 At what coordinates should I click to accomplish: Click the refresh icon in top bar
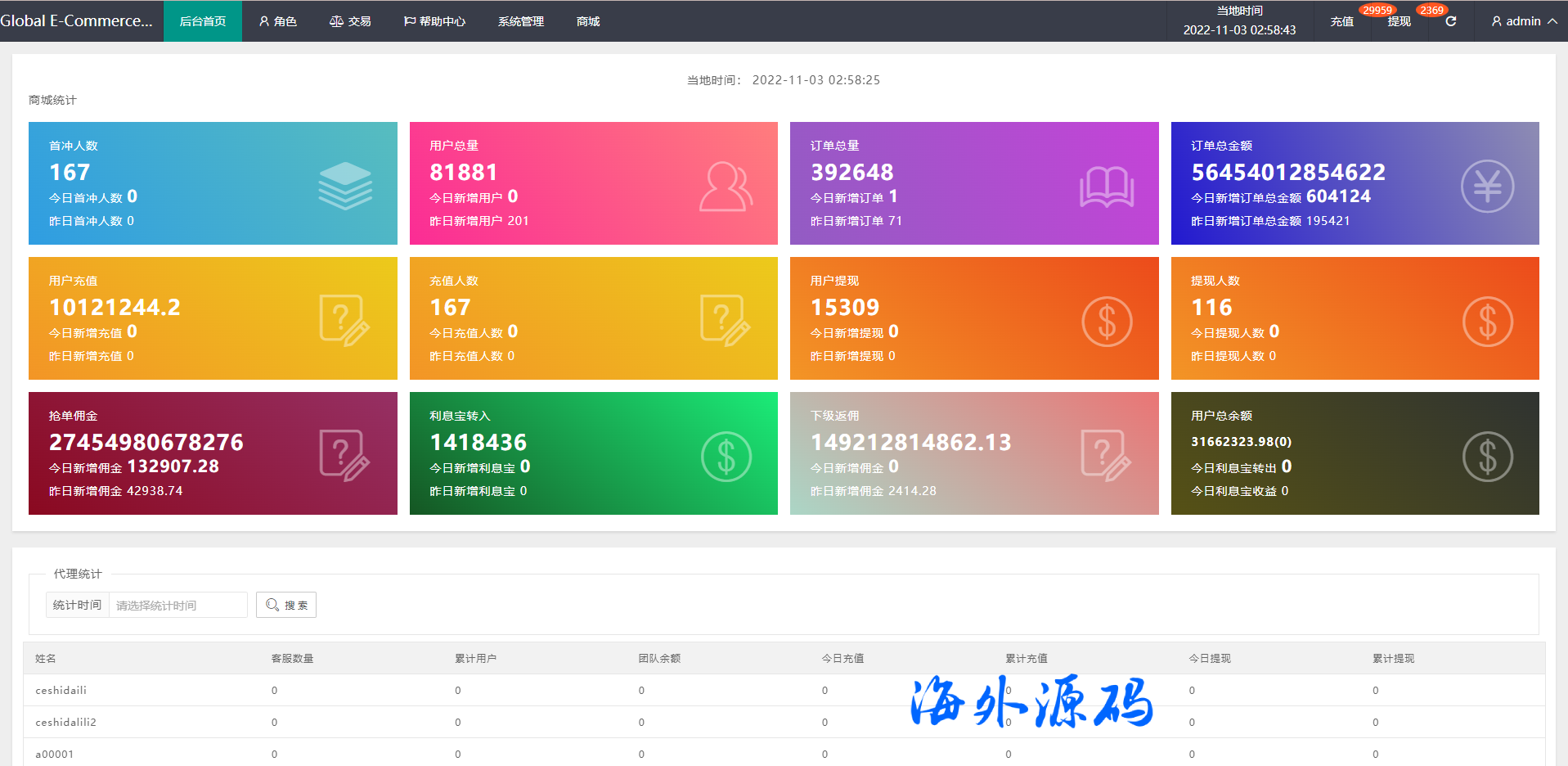1450,21
